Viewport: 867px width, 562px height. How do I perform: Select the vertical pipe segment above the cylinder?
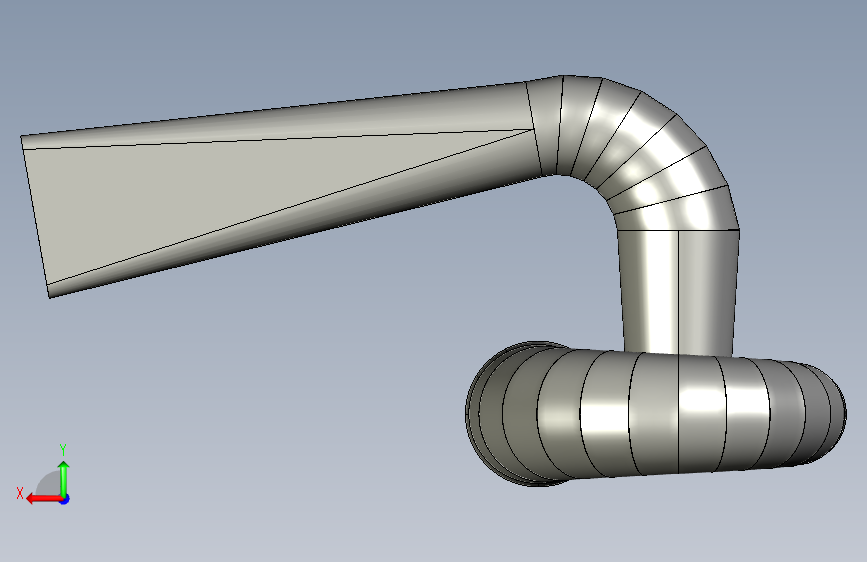(679, 292)
